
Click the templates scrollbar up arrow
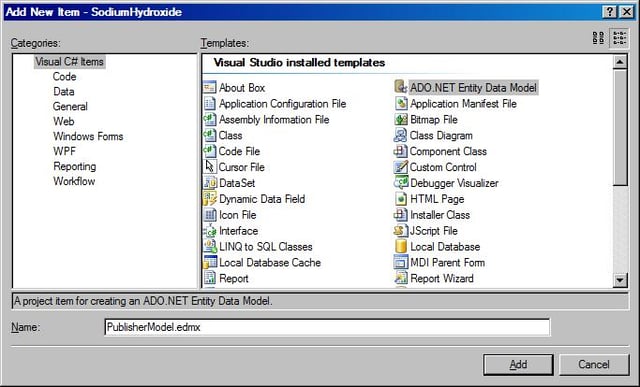(x=620, y=62)
